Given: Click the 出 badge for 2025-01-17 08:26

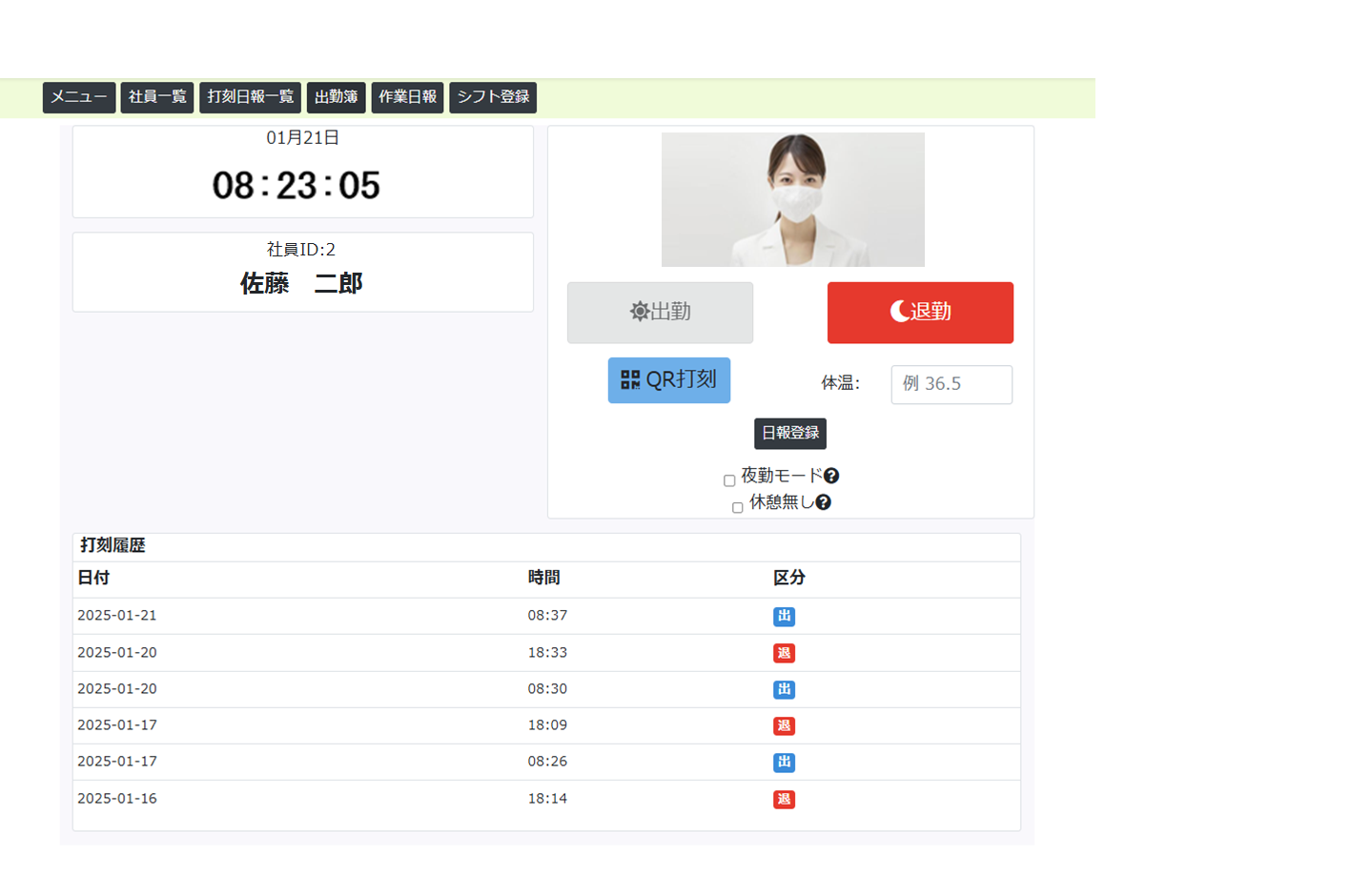Looking at the screenshot, I should click(784, 763).
